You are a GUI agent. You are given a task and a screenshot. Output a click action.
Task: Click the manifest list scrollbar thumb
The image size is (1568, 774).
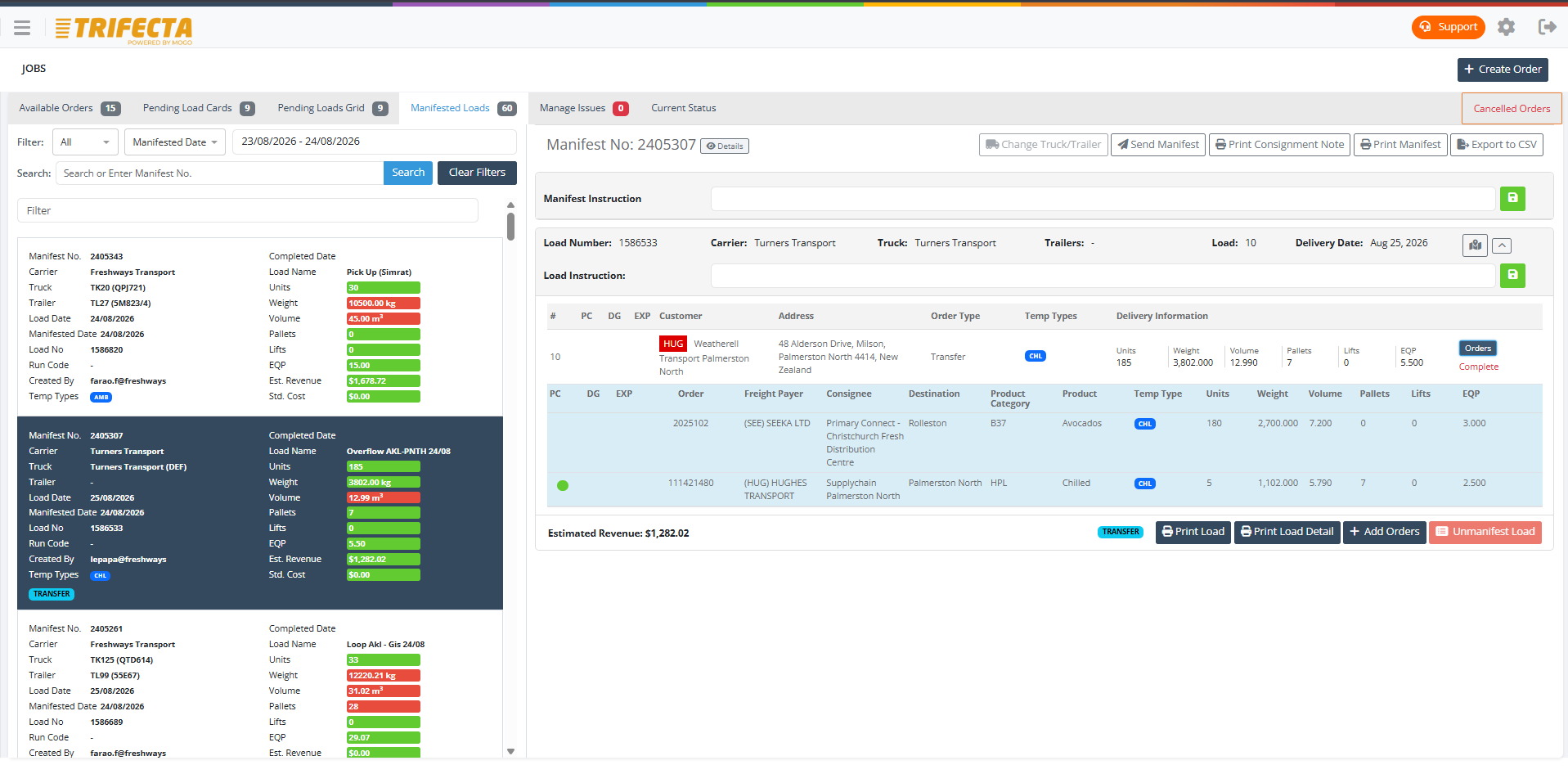[510, 227]
